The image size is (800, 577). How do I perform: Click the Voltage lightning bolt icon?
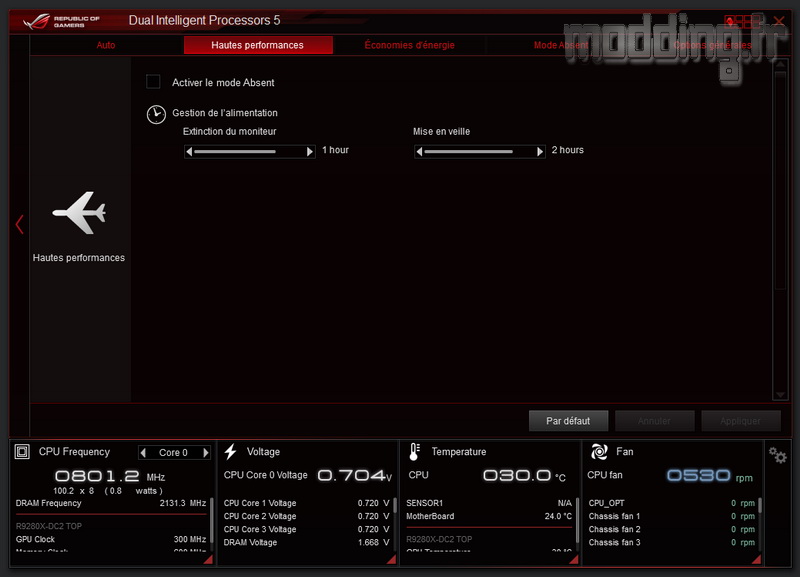(231, 451)
